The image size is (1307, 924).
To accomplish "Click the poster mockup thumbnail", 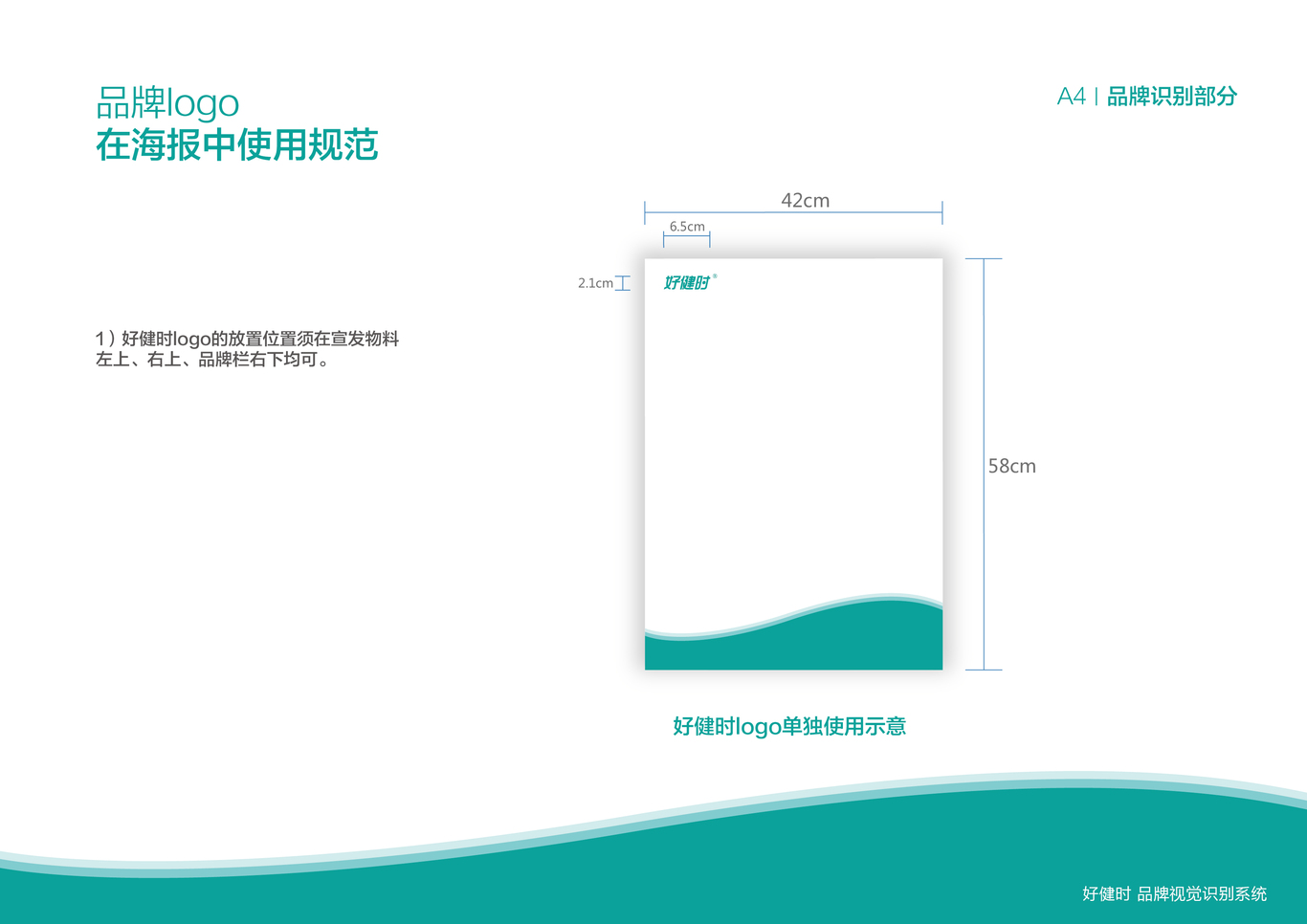I will pos(793,464).
